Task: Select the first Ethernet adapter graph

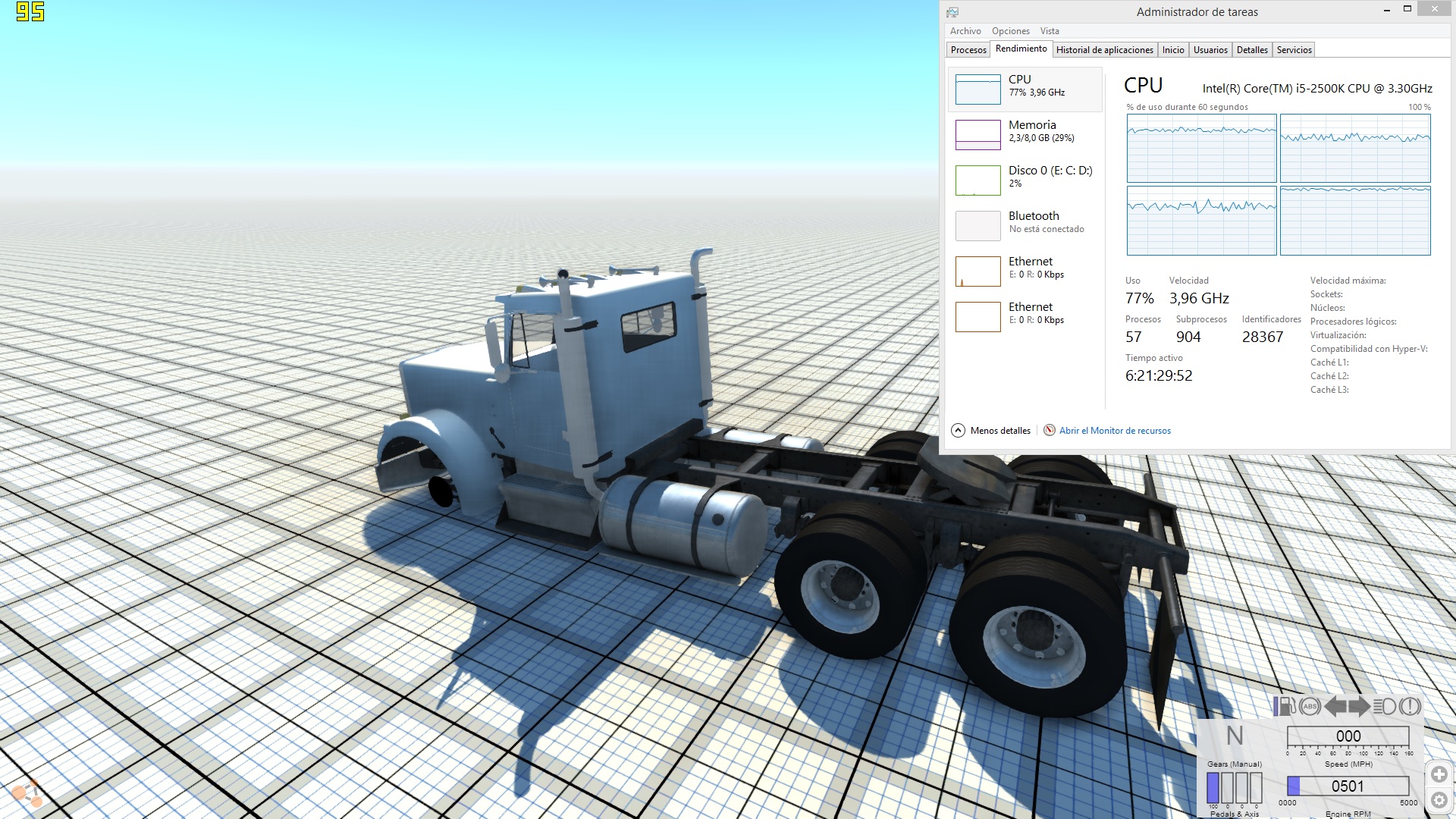Action: click(977, 271)
